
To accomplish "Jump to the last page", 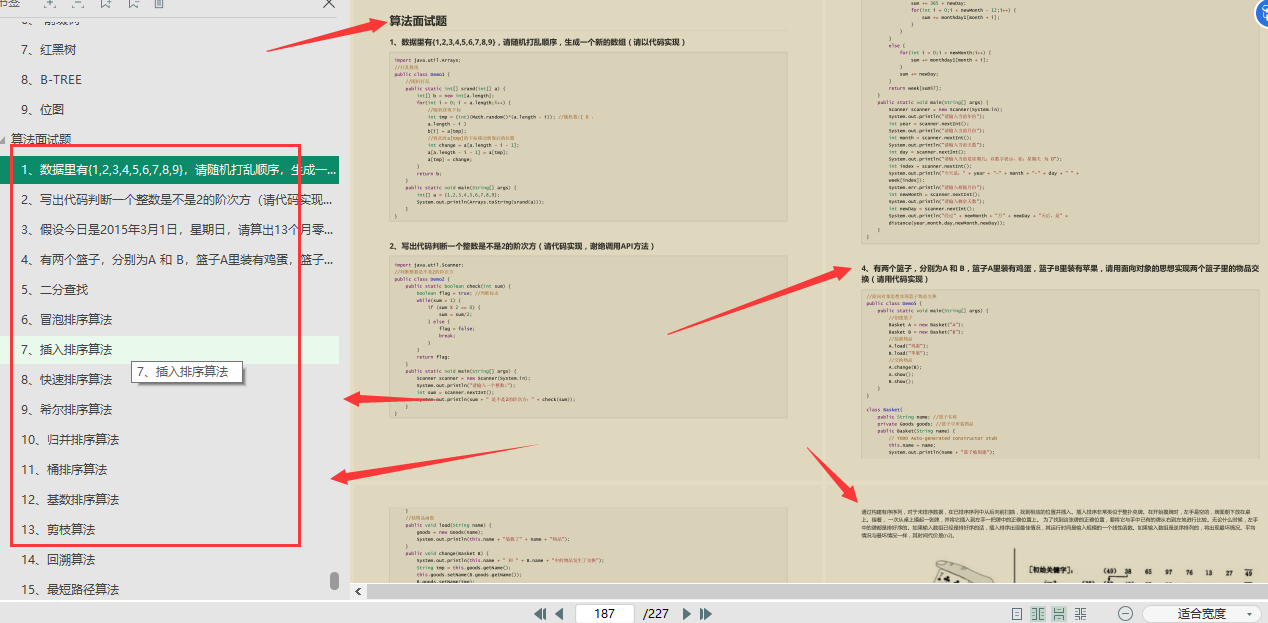I will click(x=705, y=613).
